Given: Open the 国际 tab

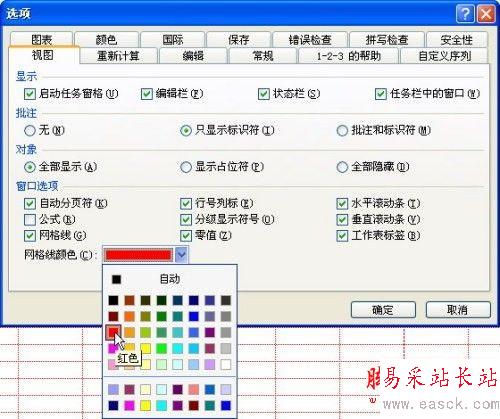Looking at the screenshot, I should click(173, 40).
